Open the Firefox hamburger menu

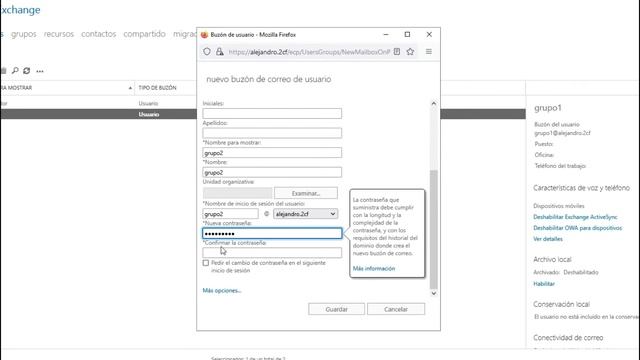click(429, 51)
